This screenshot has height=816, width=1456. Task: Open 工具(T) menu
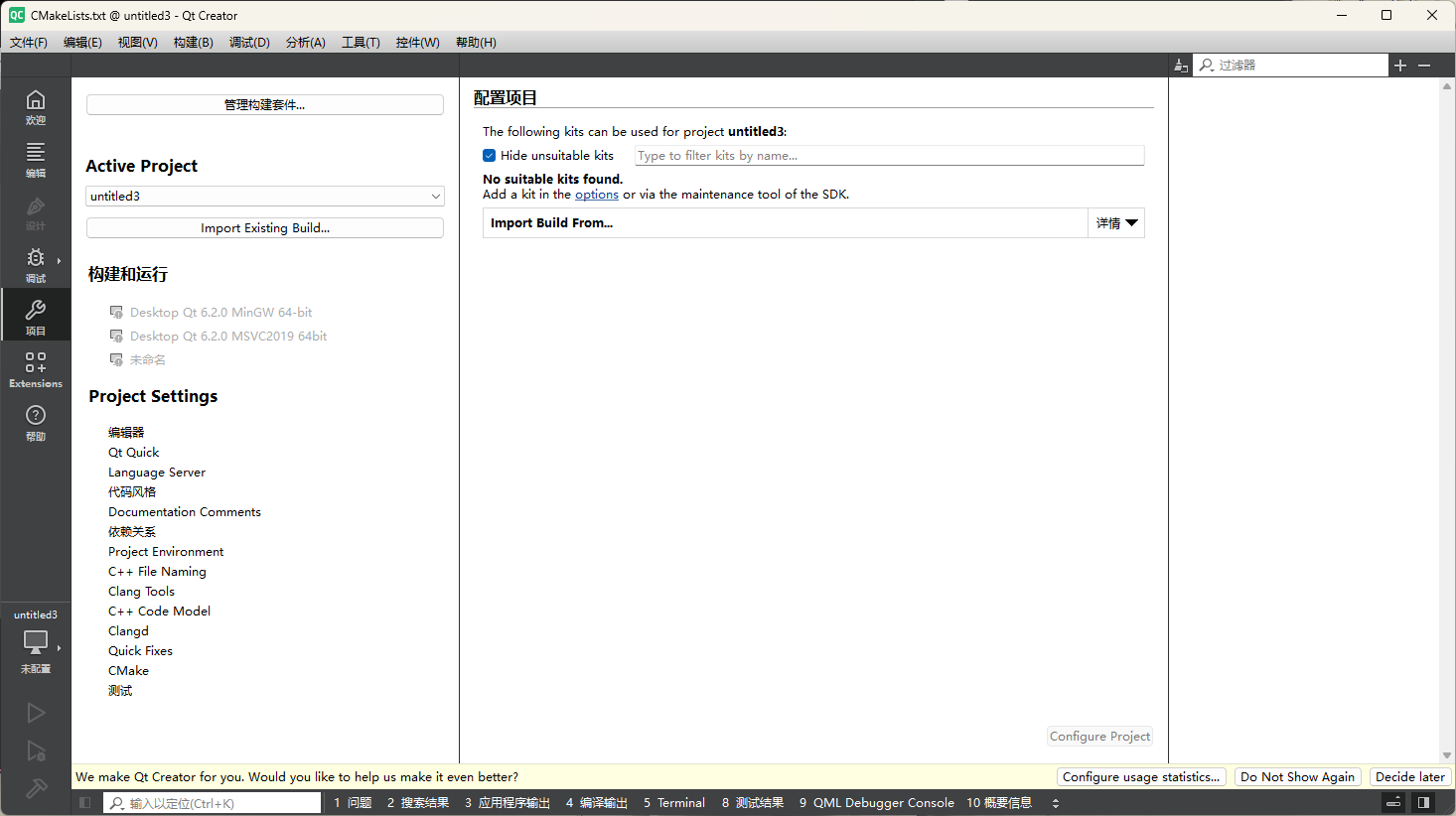click(x=361, y=43)
